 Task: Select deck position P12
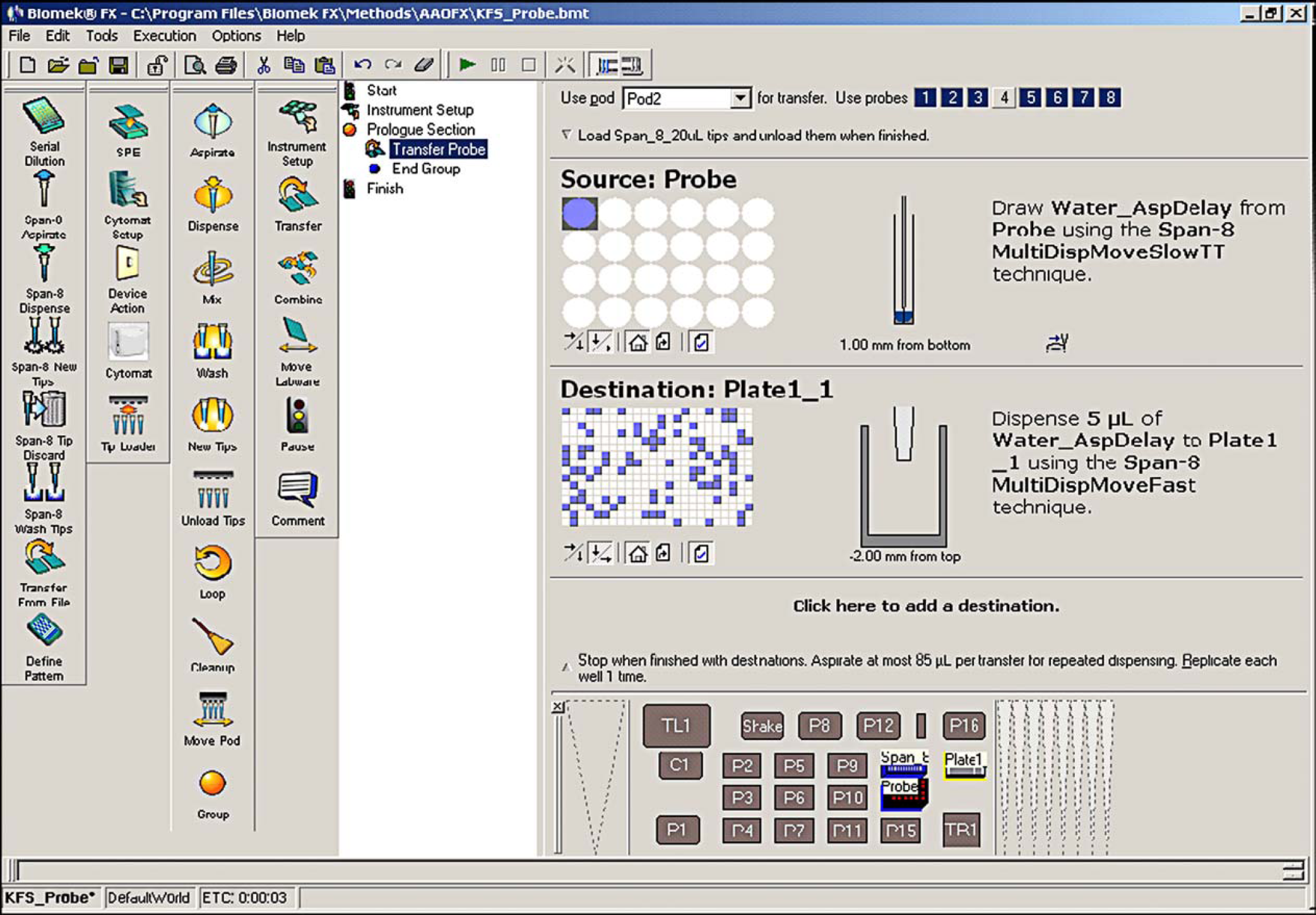[x=878, y=726]
